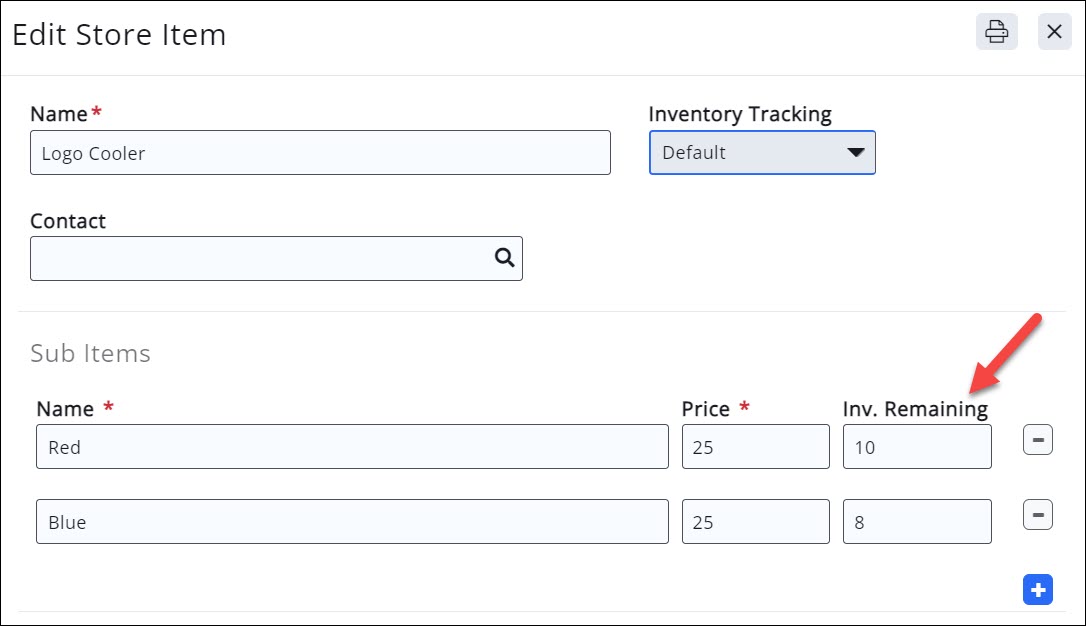Image resolution: width=1086 pixels, height=626 pixels.
Task: Open the Inventory Tracking dropdown
Action: click(x=762, y=153)
